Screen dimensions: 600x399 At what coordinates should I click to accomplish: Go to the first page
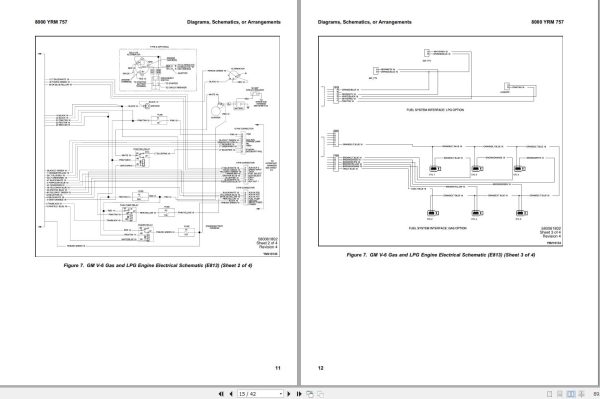pyautogui.click(x=221, y=394)
